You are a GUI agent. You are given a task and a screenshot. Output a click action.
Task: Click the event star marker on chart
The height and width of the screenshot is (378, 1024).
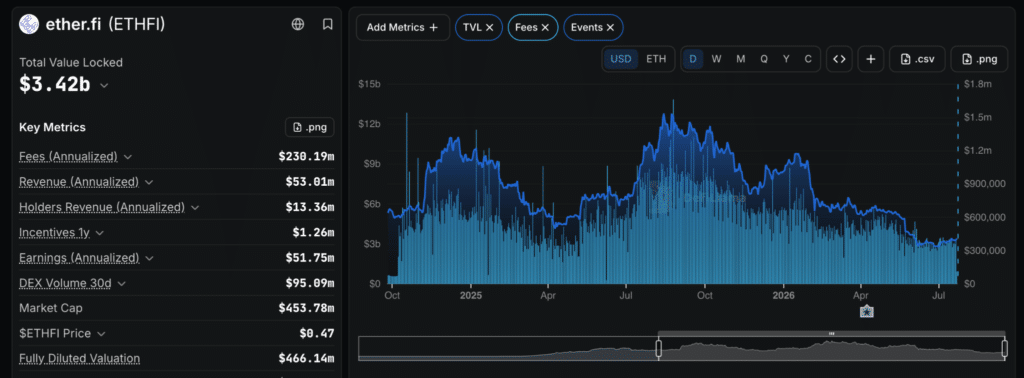(x=867, y=311)
